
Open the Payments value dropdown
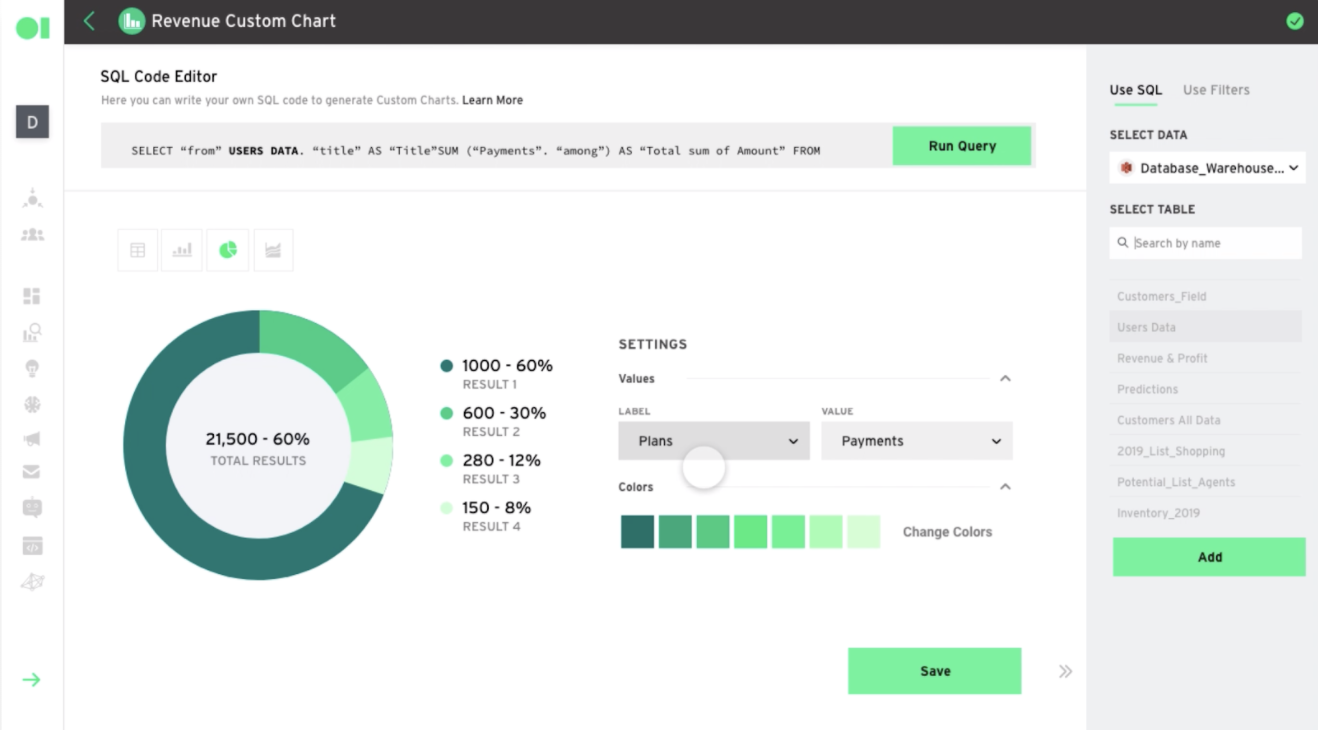(916, 441)
